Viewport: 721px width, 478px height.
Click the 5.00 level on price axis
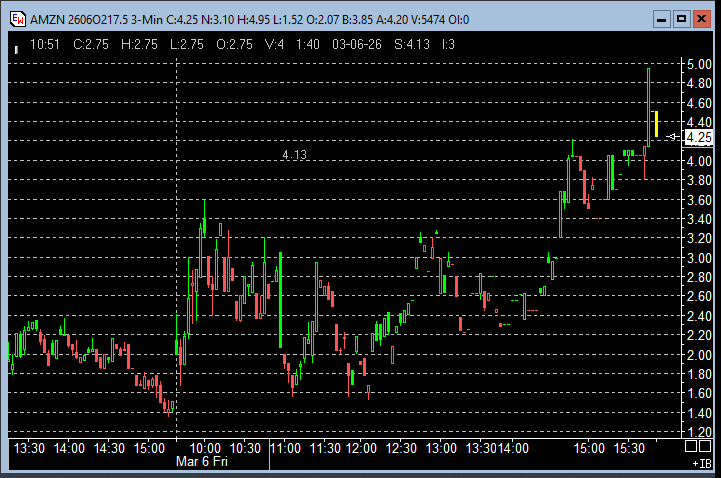click(698, 64)
